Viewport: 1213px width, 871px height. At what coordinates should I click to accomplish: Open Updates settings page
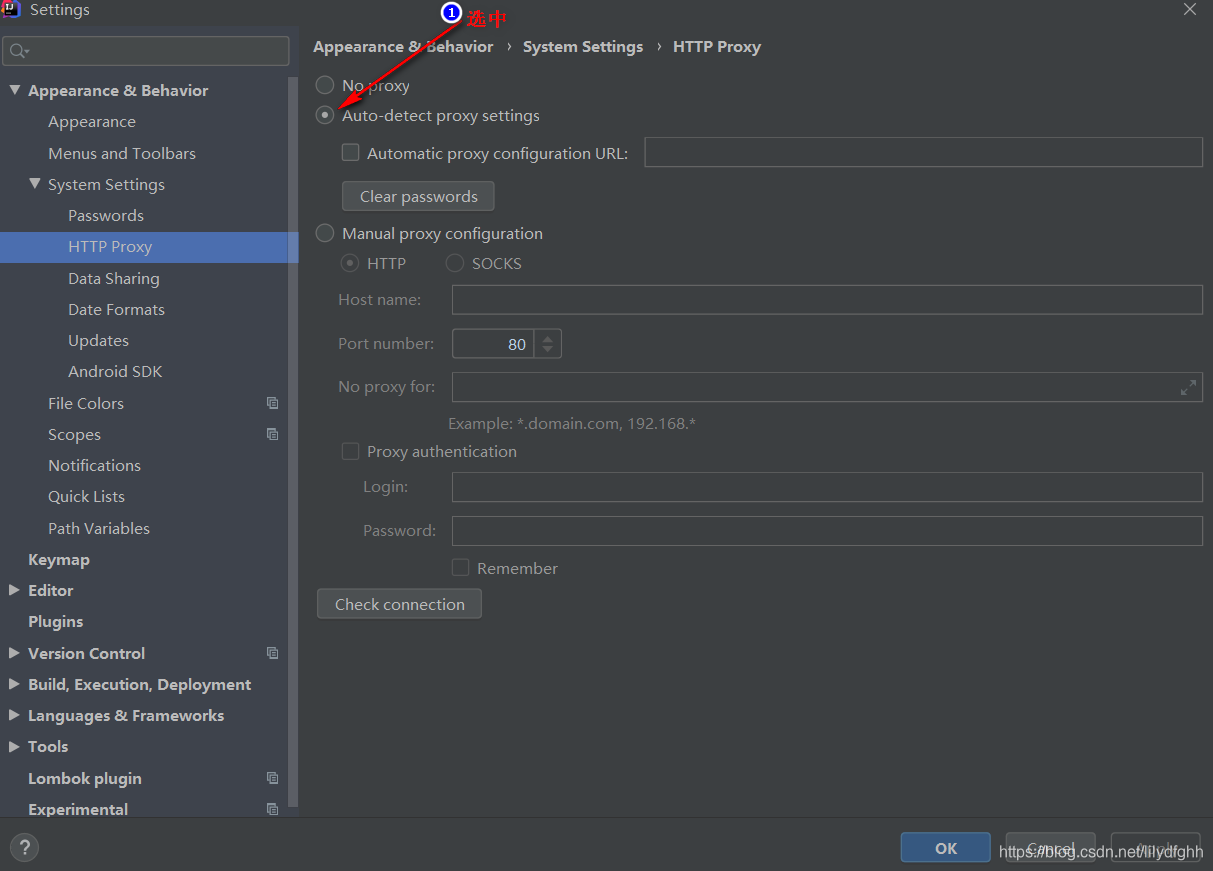(98, 340)
